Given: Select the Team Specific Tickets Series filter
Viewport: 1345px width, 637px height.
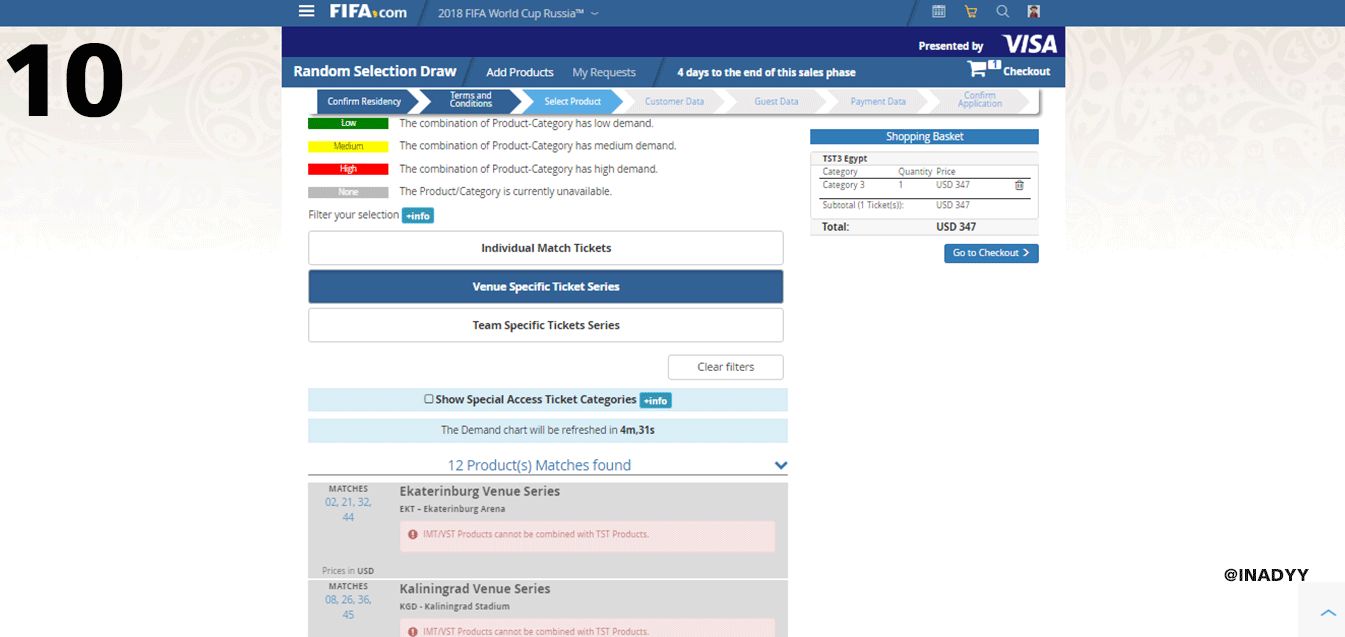Looking at the screenshot, I should pos(545,325).
